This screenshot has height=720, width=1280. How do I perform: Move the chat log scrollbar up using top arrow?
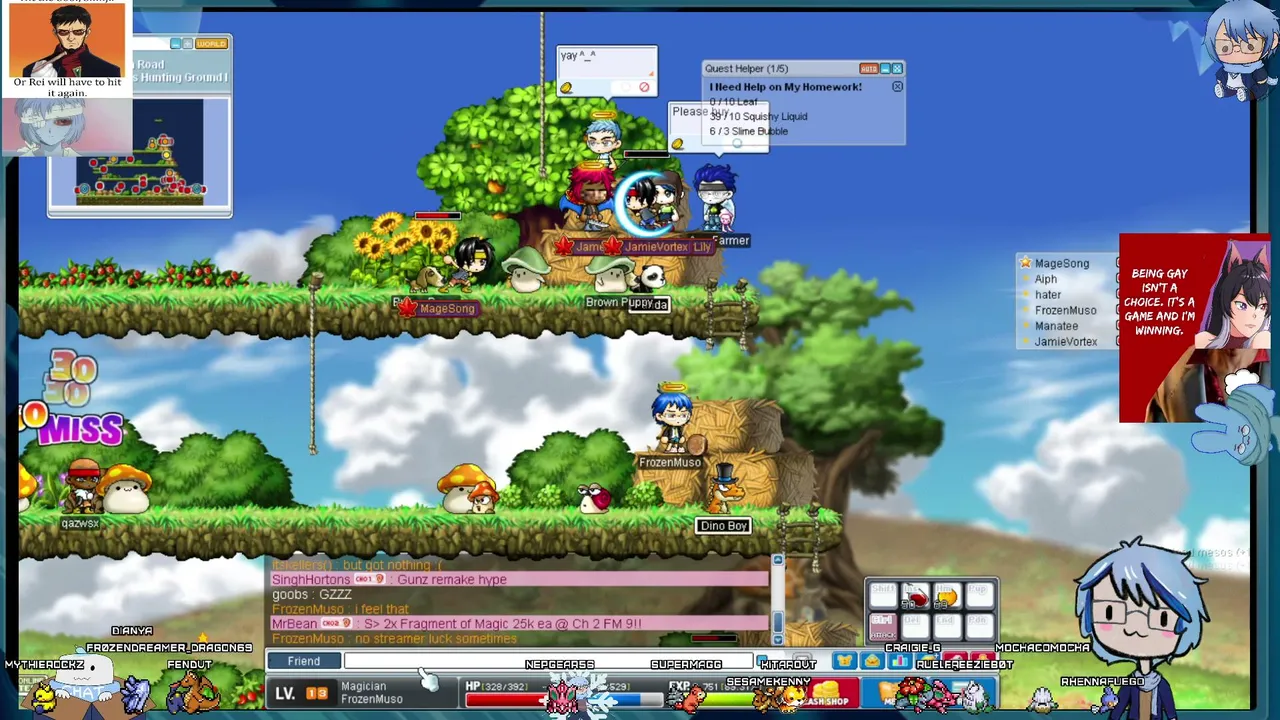tap(777, 561)
